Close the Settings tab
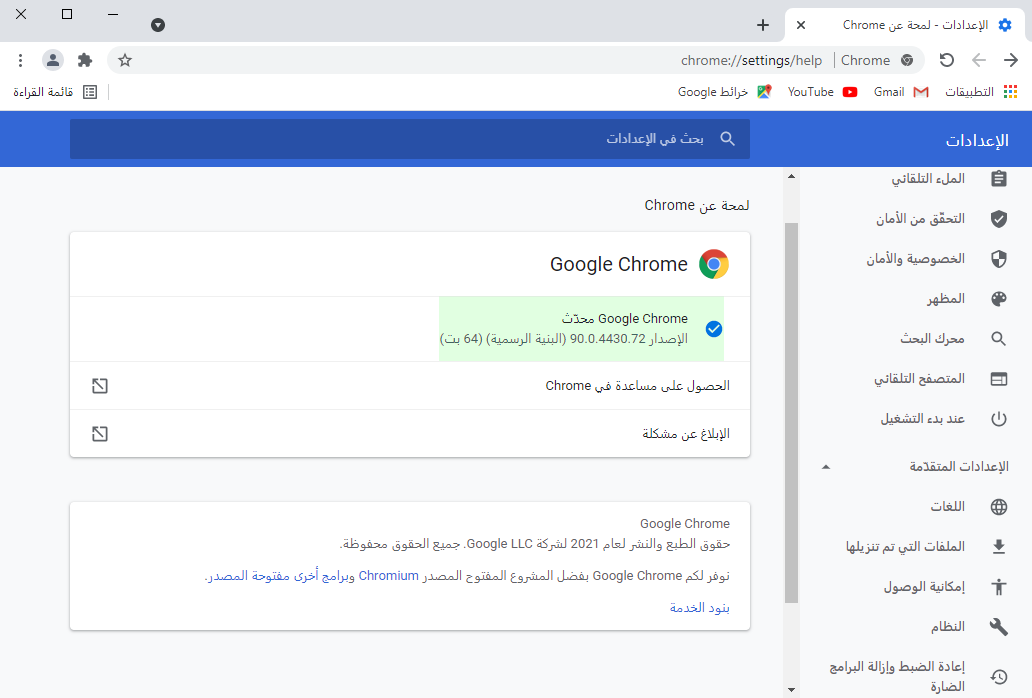1032x698 pixels. pos(801,25)
